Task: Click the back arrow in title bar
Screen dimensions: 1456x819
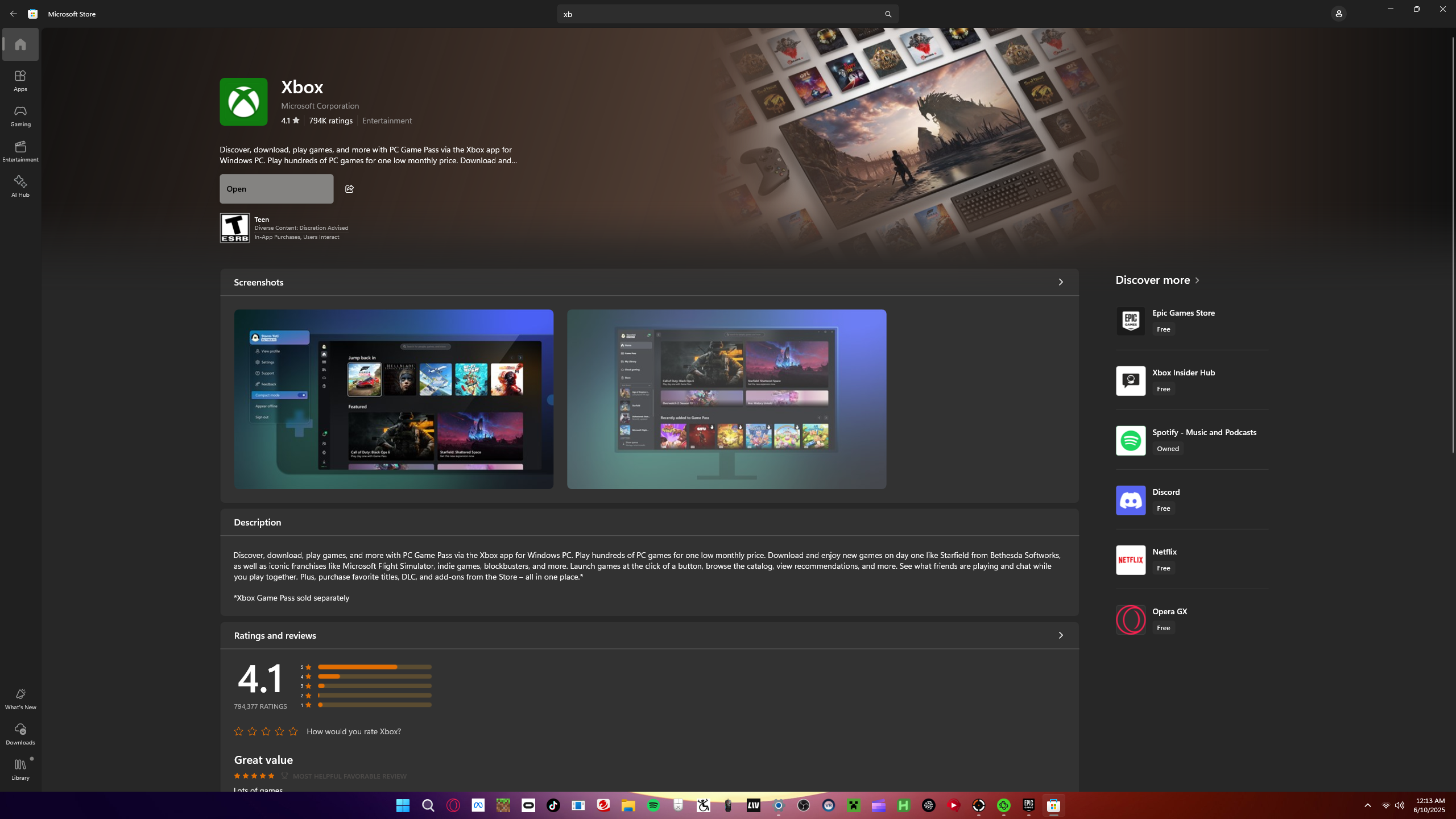Action: coord(13,14)
